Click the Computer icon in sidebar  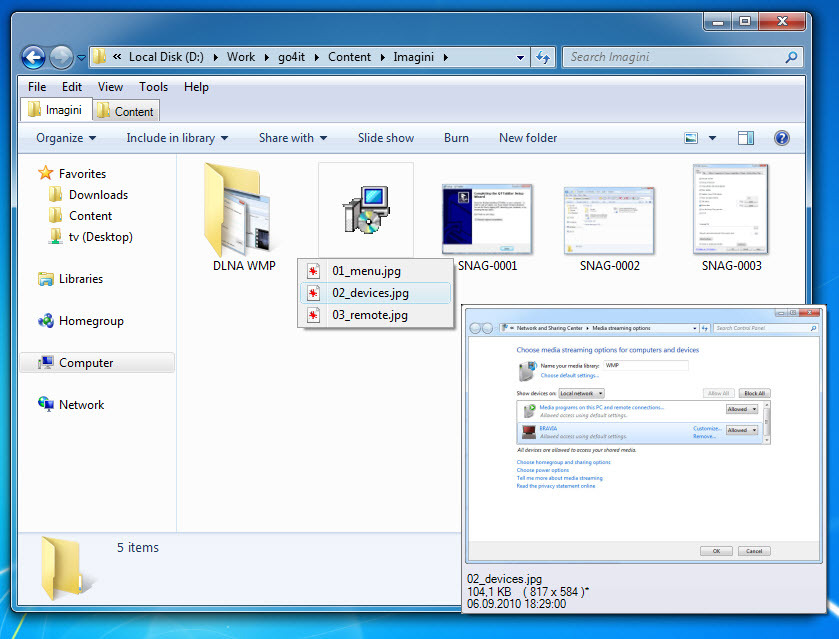click(x=46, y=362)
